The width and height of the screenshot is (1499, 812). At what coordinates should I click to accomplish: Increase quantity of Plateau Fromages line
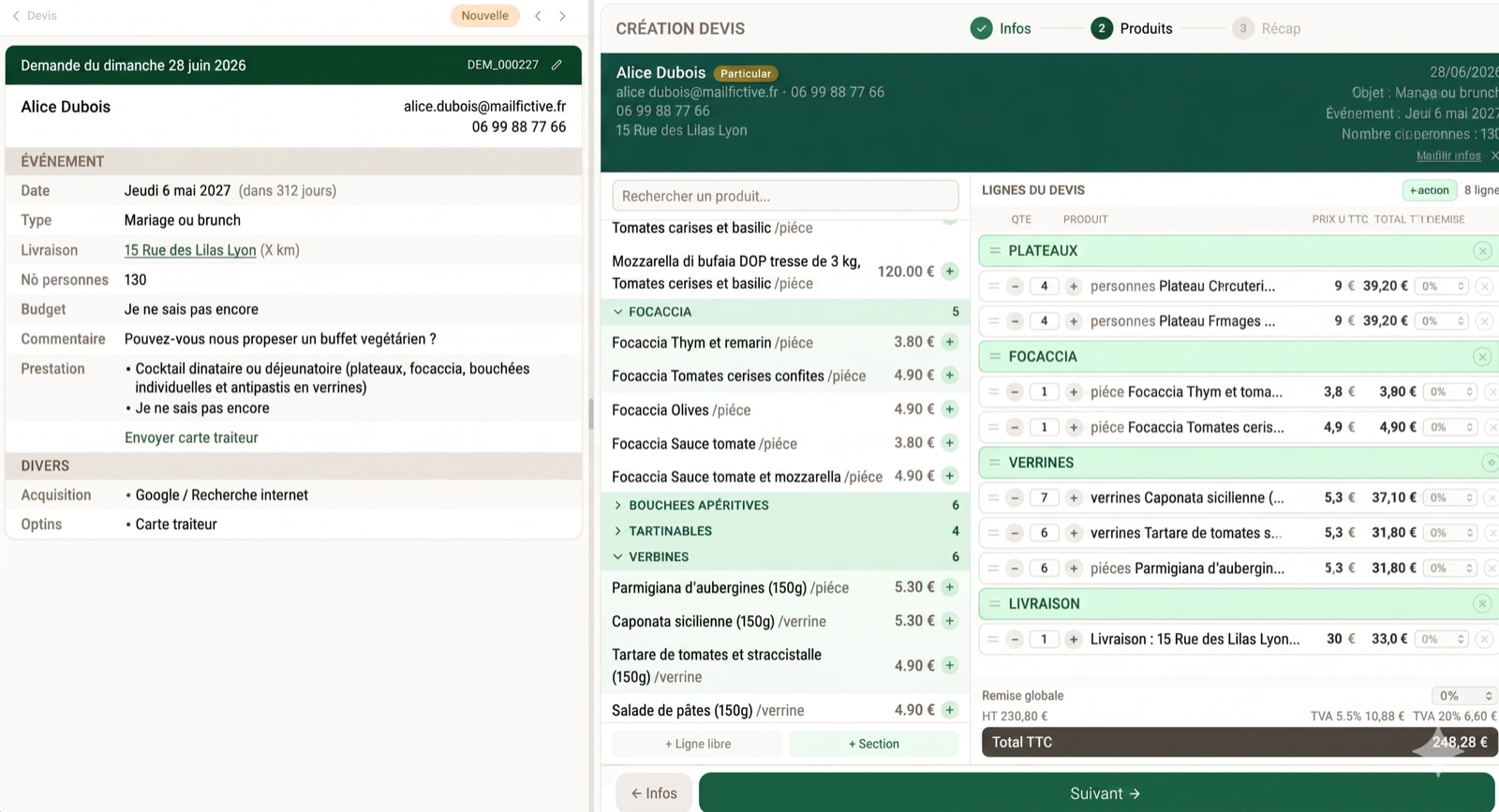point(1074,321)
